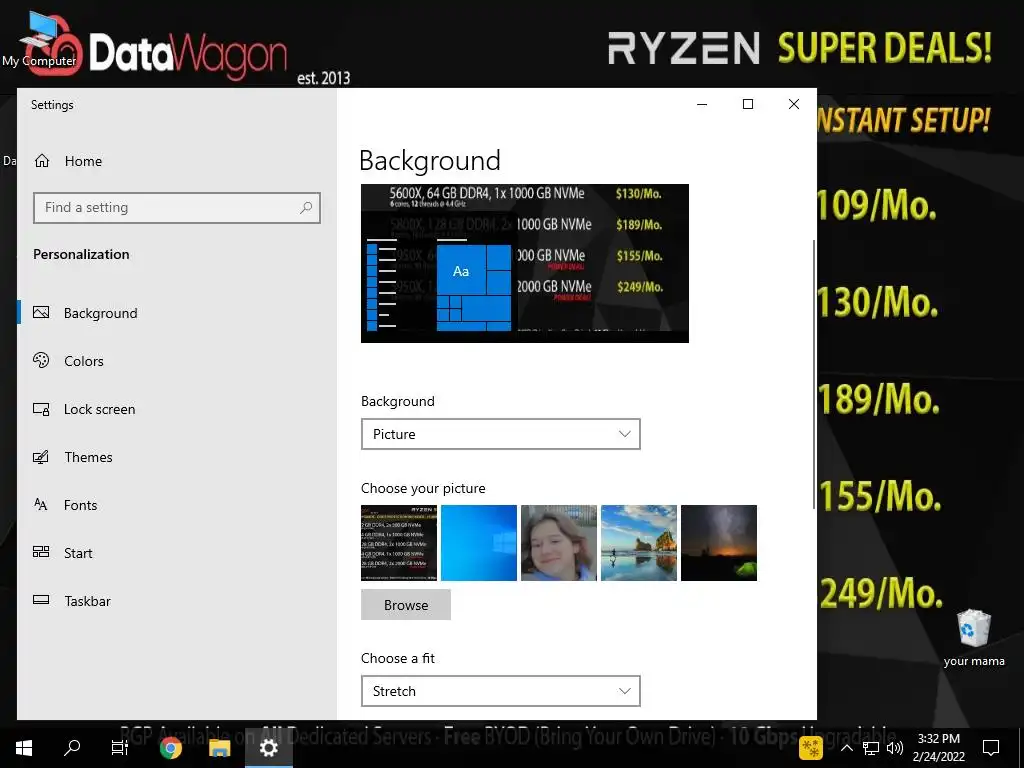1024x768 pixels.
Task: Show hidden tray icons chevron
Action: click(846, 748)
